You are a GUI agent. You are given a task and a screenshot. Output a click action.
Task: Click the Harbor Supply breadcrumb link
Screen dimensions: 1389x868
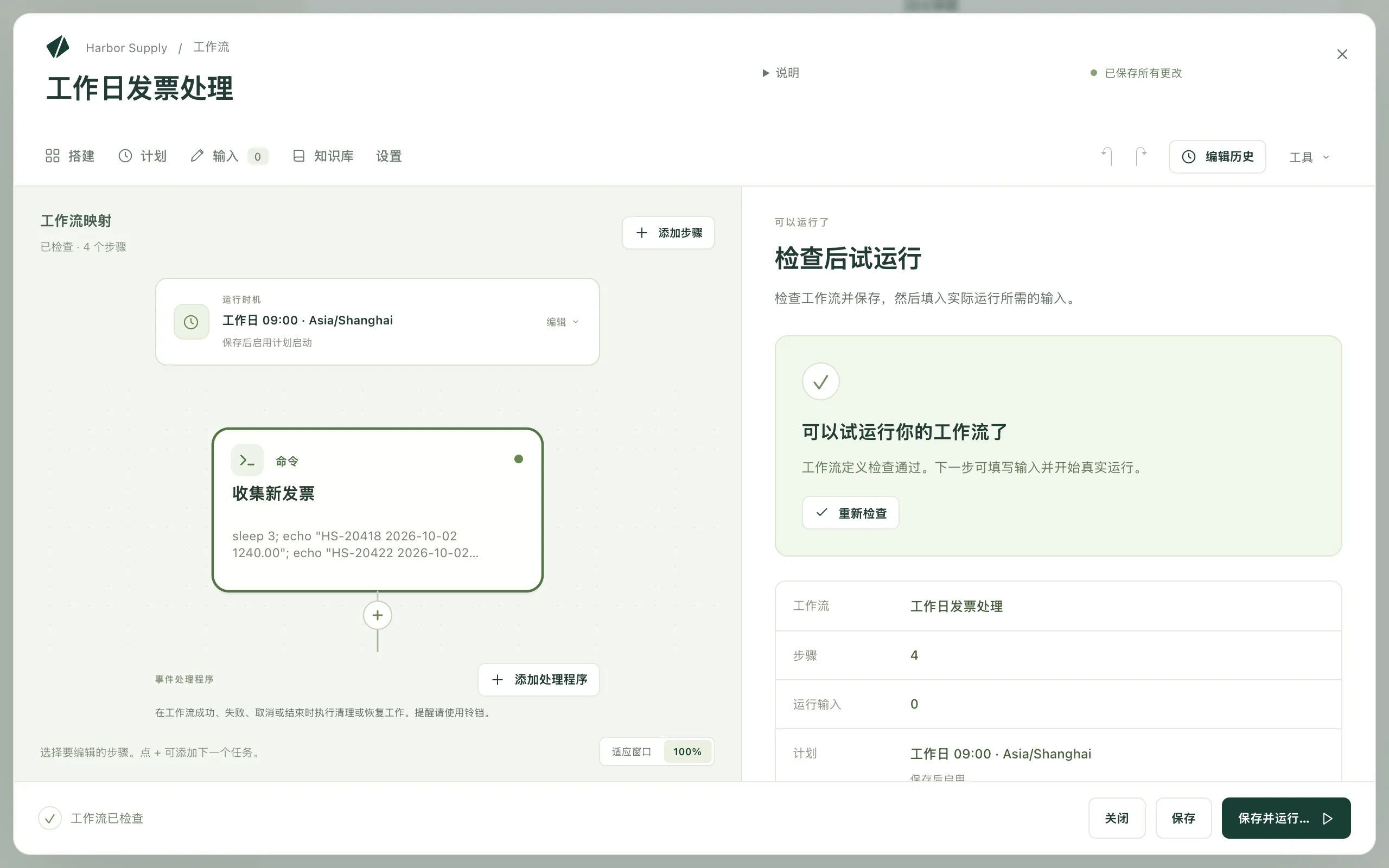[126, 48]
